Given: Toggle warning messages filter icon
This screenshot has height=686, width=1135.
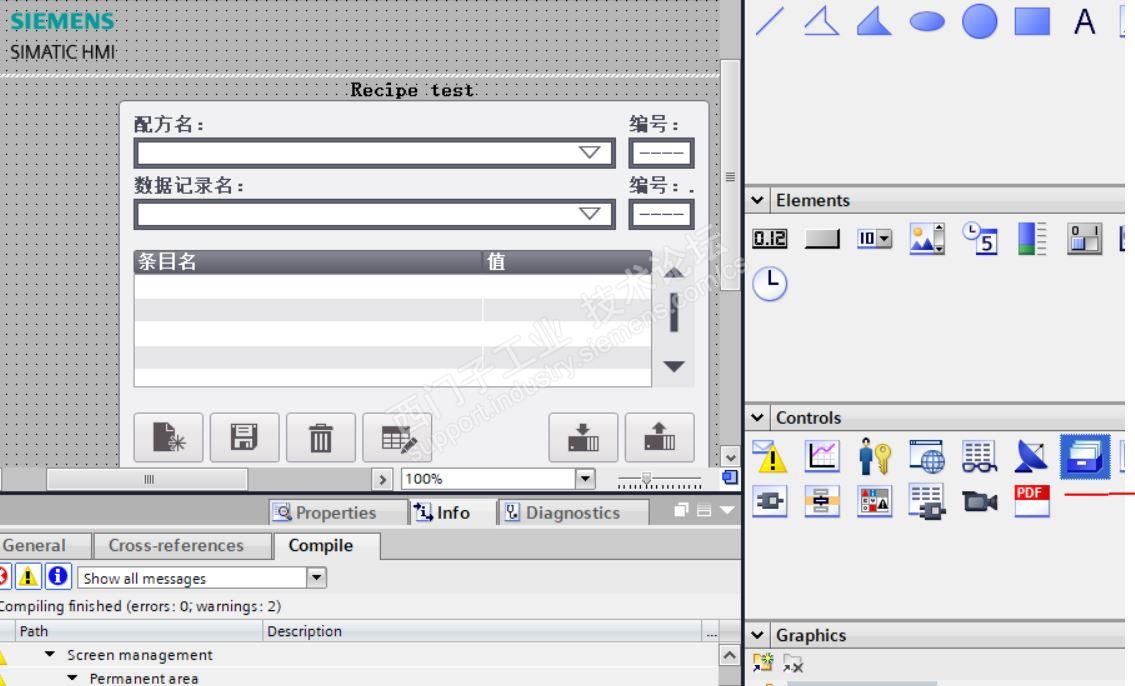Looking at the screenshot, I should [28, 577].
